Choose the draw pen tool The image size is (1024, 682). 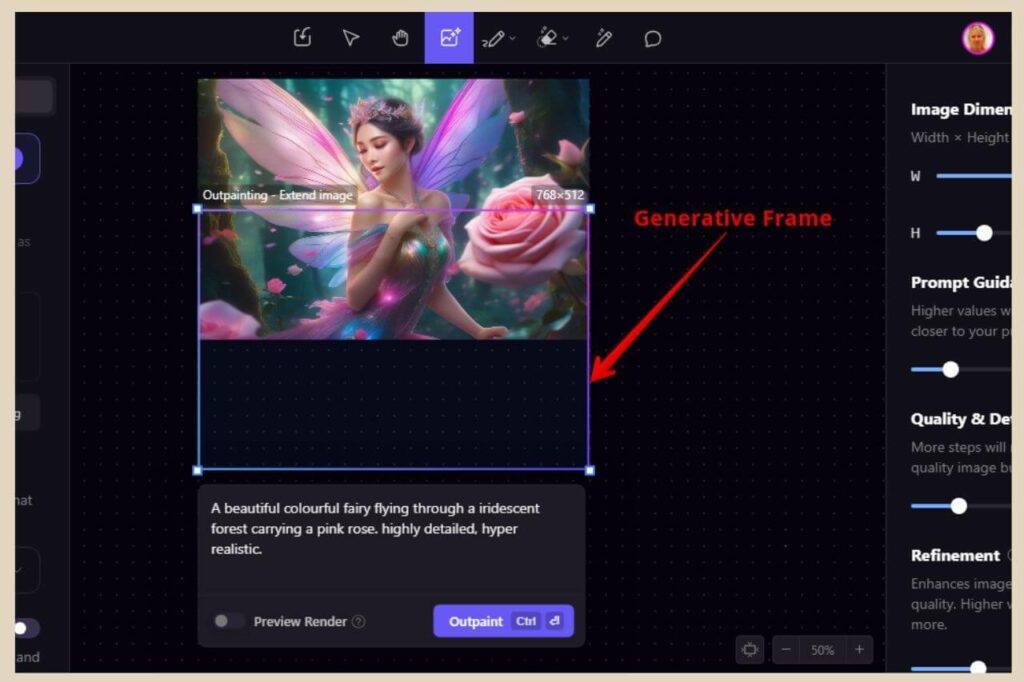(493, 39)
